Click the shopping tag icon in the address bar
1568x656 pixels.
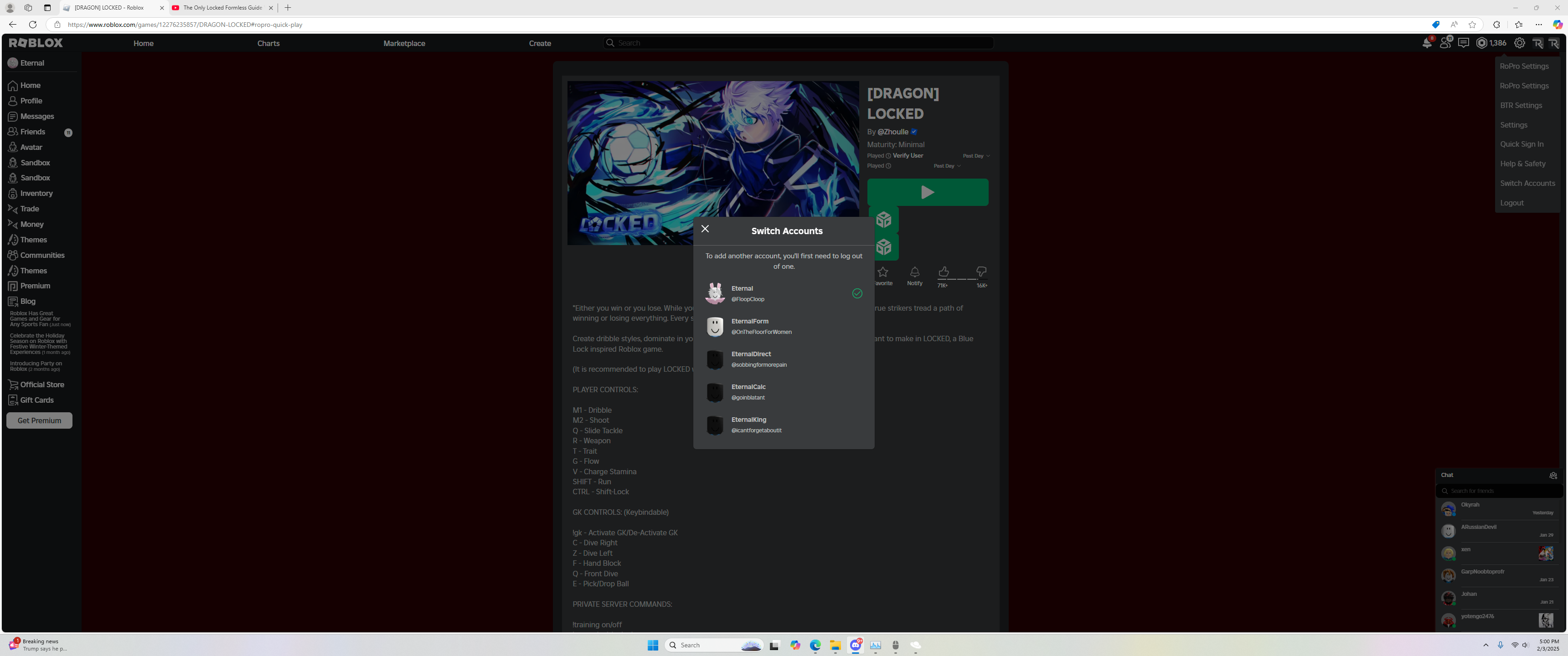[x=1435, y=24]
